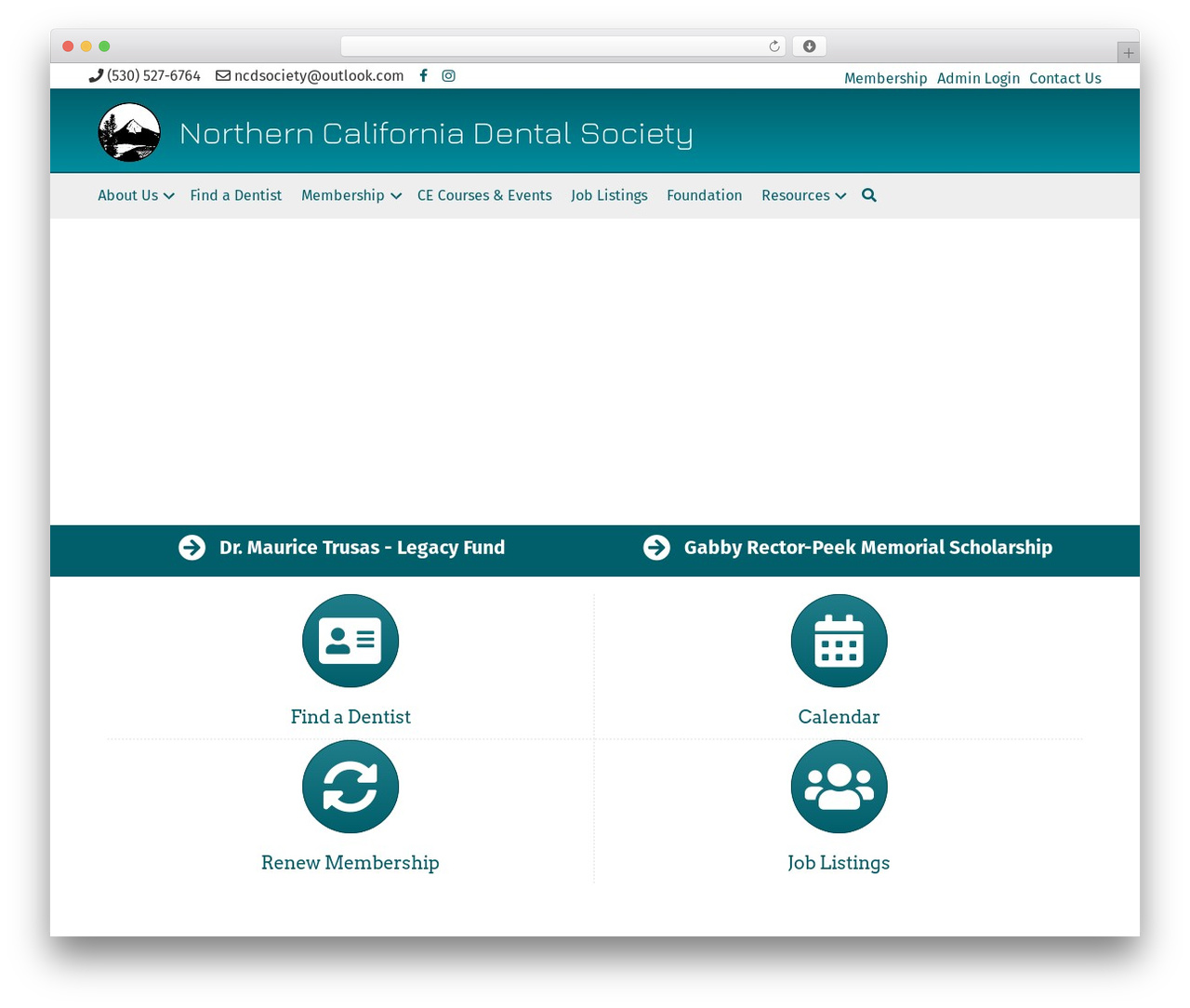The image size is (1190, 1008).
Task: Open Find a Dentist in the navigation bar
Action: [x=236, y=195]
